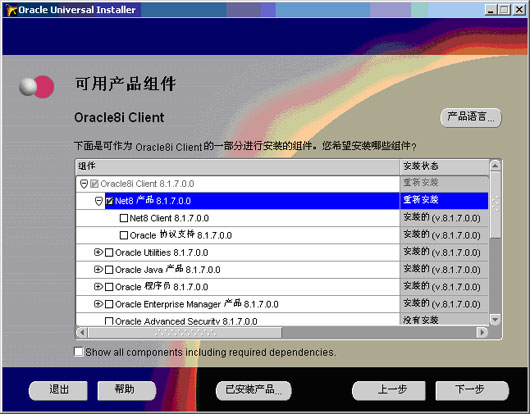
Task: Click the vertical scrollbar down arrow
Action: (x=495, y=319)
